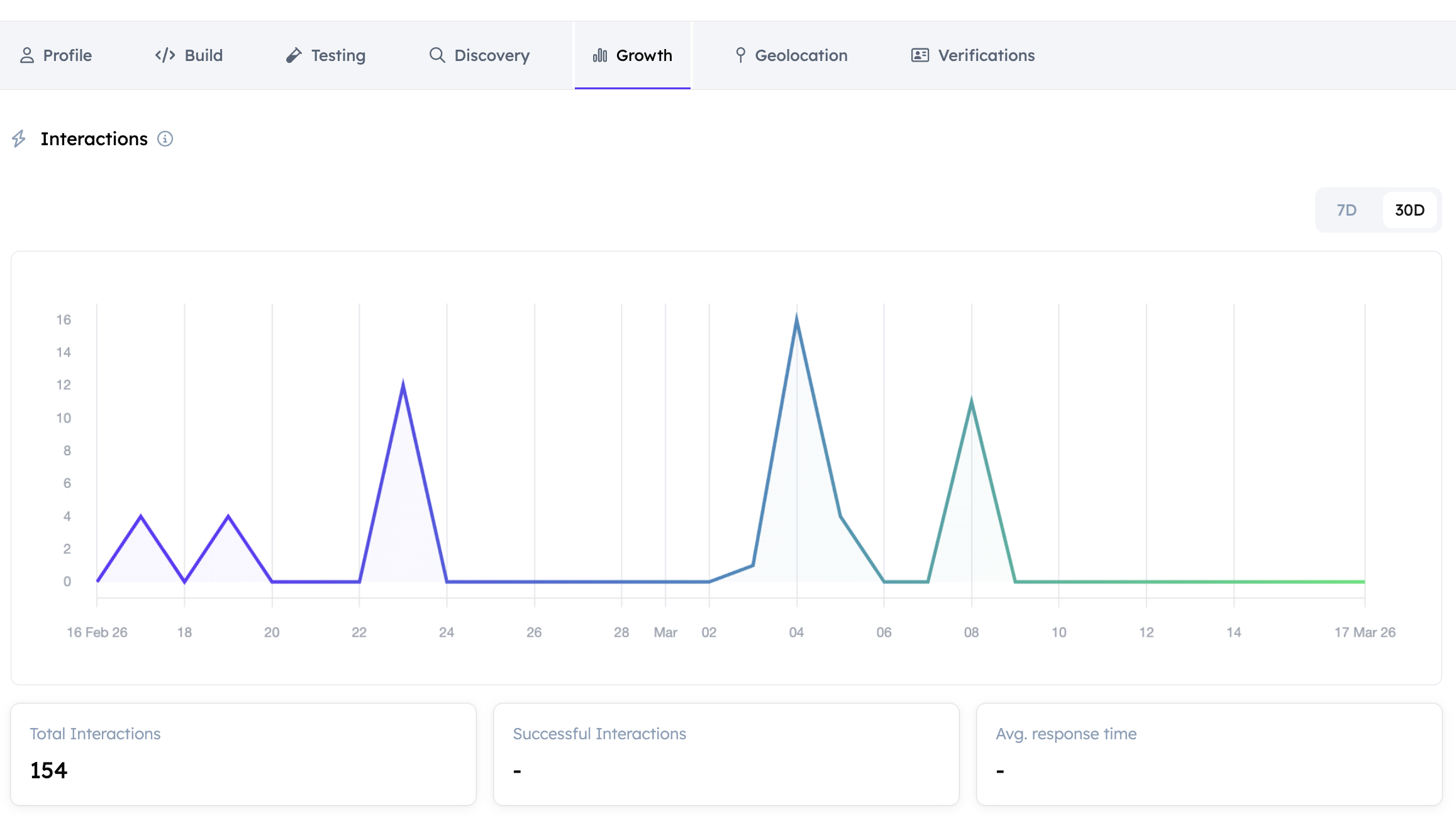Click the Verifications ID card icon

click(x=920, y=55)
